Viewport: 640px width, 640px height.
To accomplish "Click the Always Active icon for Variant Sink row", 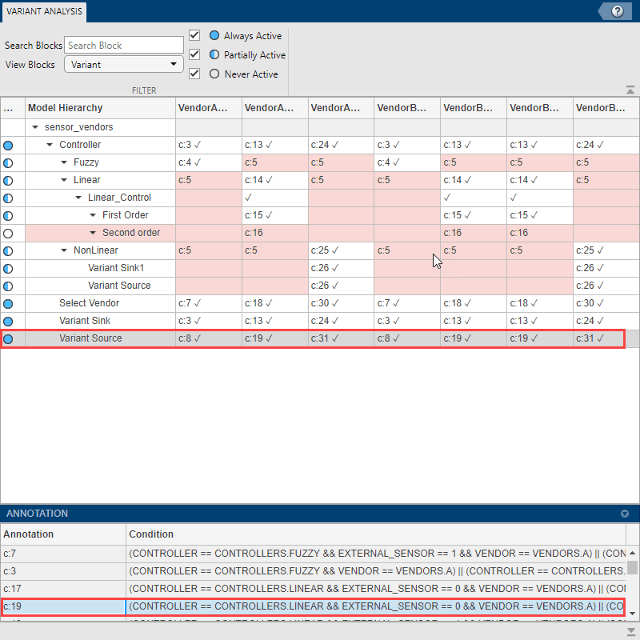I will [x=8, y=321].
